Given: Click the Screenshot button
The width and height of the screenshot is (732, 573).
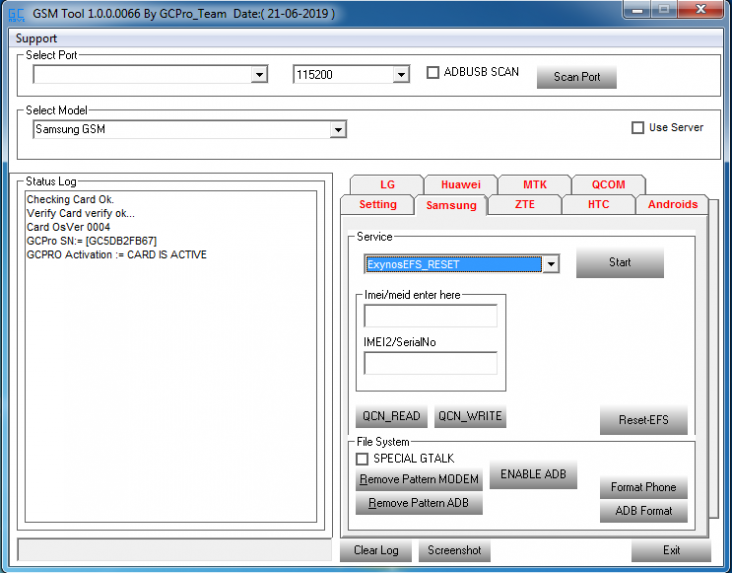Looking at the screenshot, I should point(454,551).
